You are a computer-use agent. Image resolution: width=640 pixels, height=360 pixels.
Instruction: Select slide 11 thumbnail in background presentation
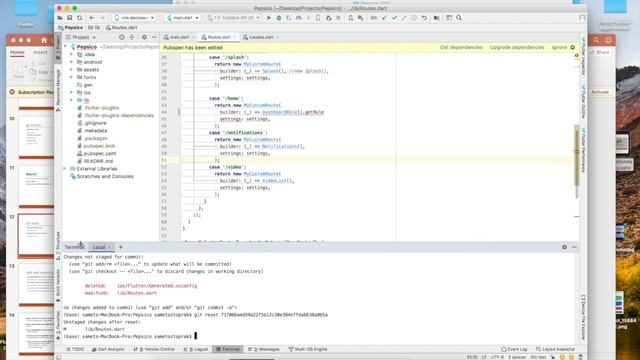click(x=36, y=186)
